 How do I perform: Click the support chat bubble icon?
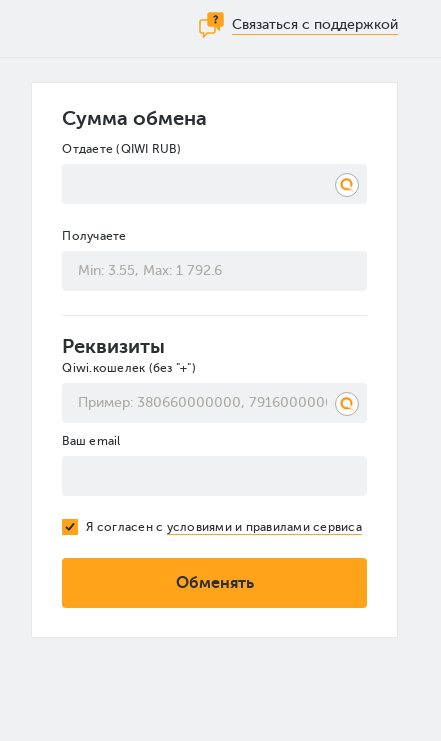[211, 25]
